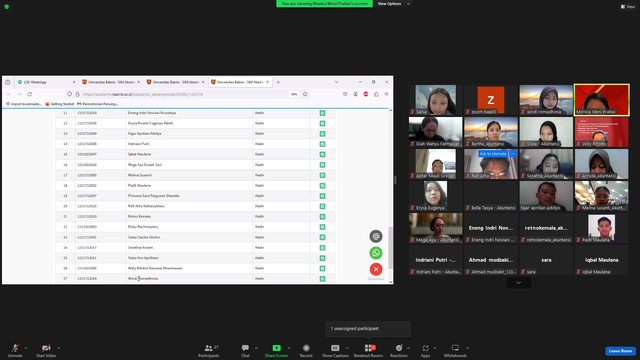Click the 90% zoom level indicator
The height and width of the screenshot is (360, 640).
point(294,94)
